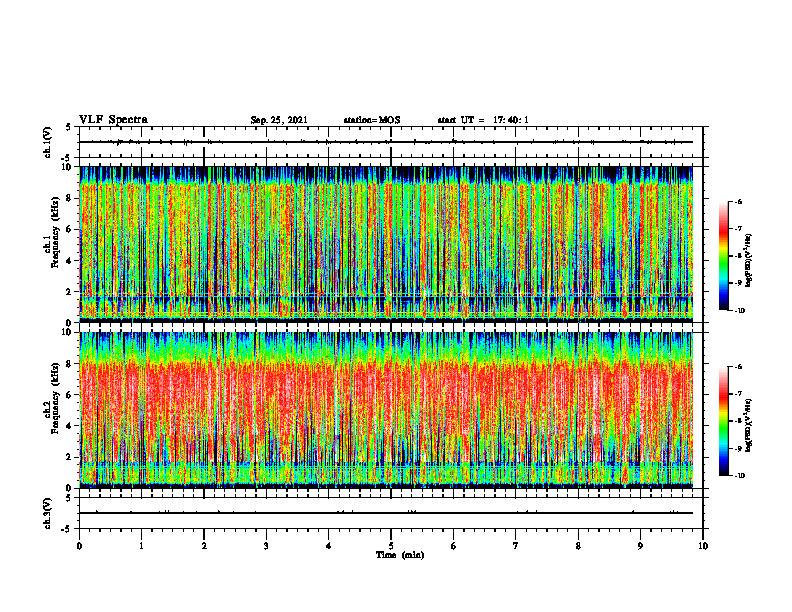792x612 pixels.
Task: Click time axis tick label '8'
Action: (x=578, y=546)
